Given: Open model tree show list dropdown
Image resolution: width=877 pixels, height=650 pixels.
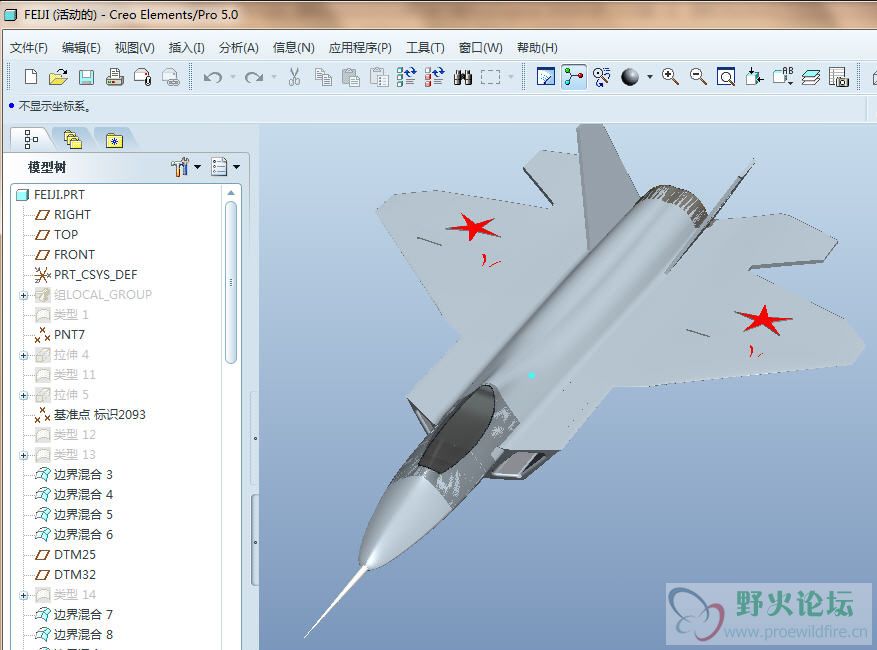Looking at the screenshot, I should [x=225, y=167].
